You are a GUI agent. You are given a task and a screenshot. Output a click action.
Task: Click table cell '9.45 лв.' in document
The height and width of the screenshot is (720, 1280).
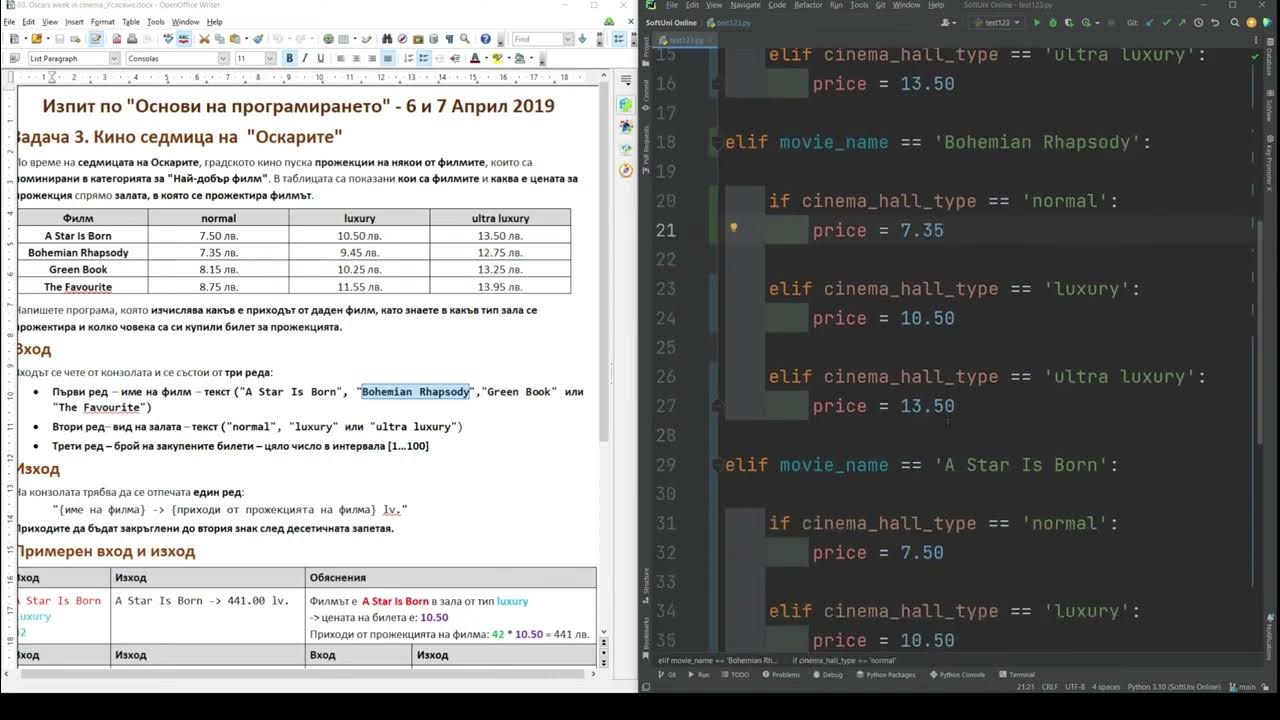tap(360, 253)
